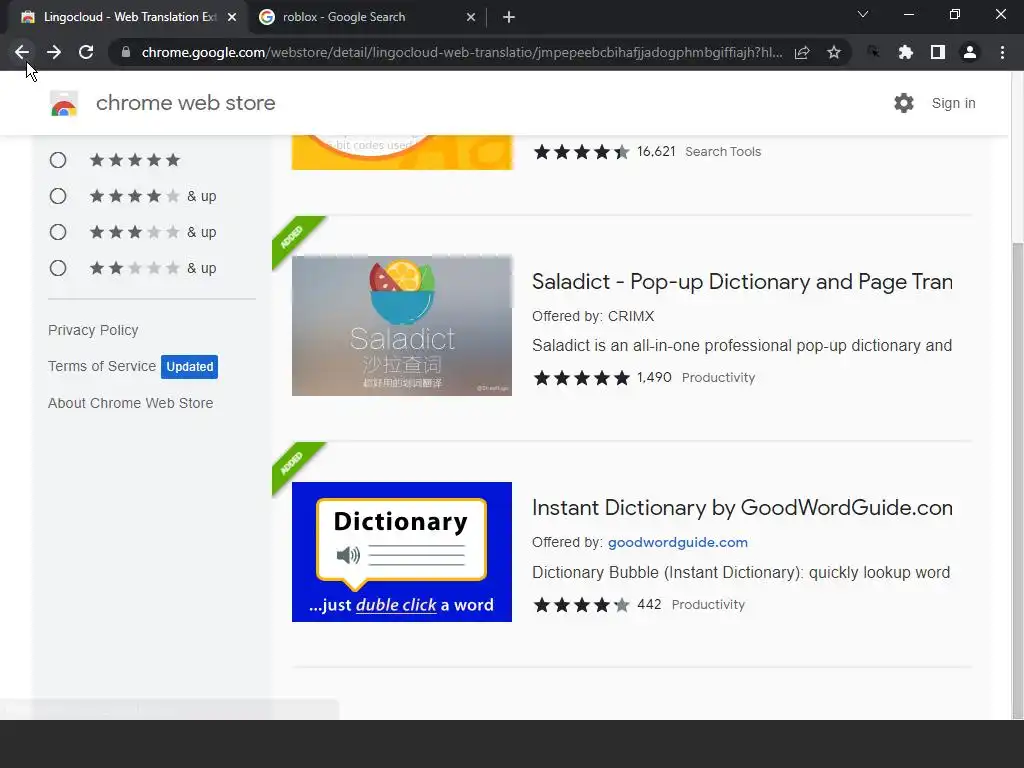1024x768 pixels.
Task: Toggle the browser side panel icon
Action: click(x=938, y=52)
